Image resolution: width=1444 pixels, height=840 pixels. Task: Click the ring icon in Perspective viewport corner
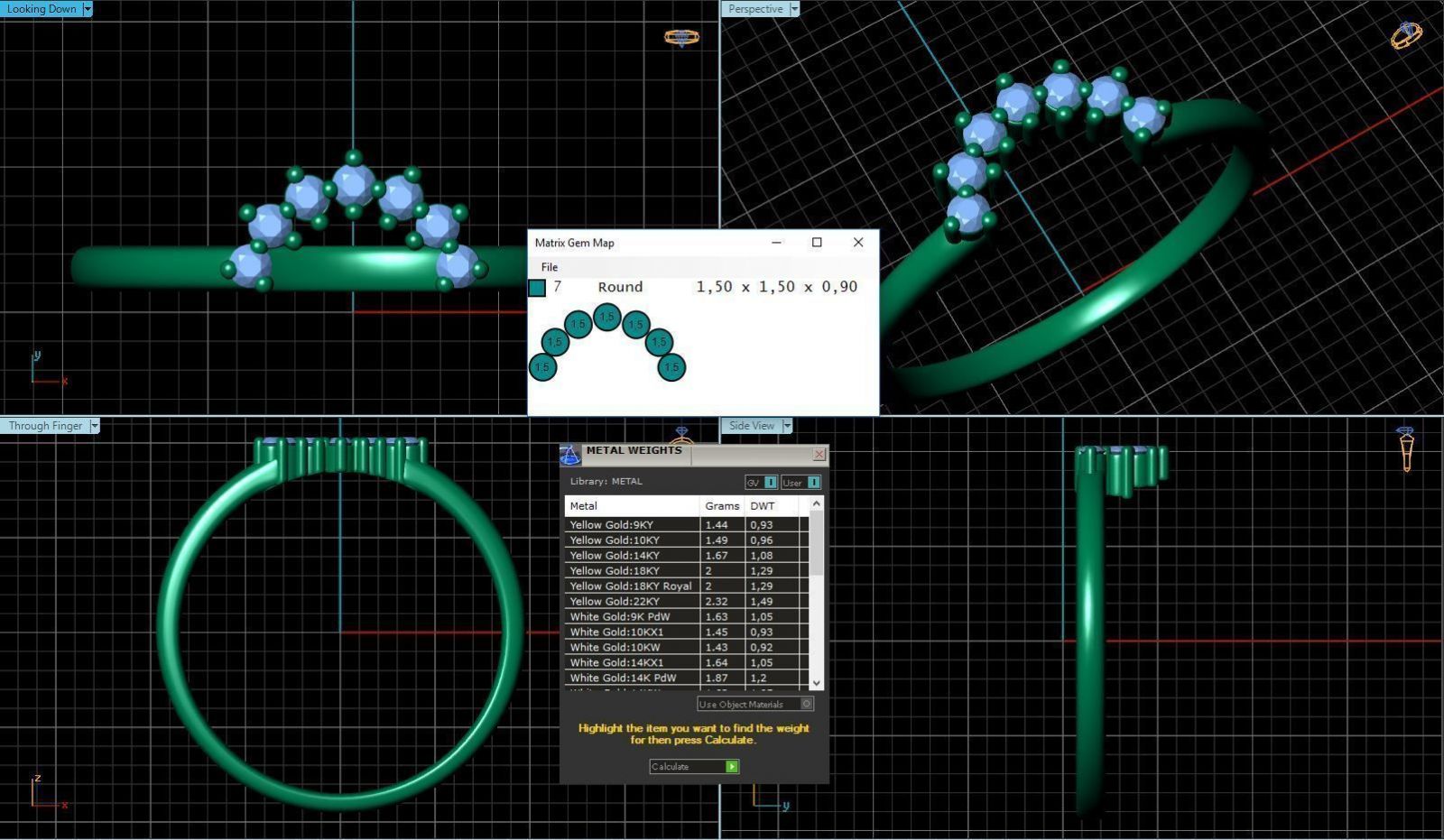[x=1405, y=35]
